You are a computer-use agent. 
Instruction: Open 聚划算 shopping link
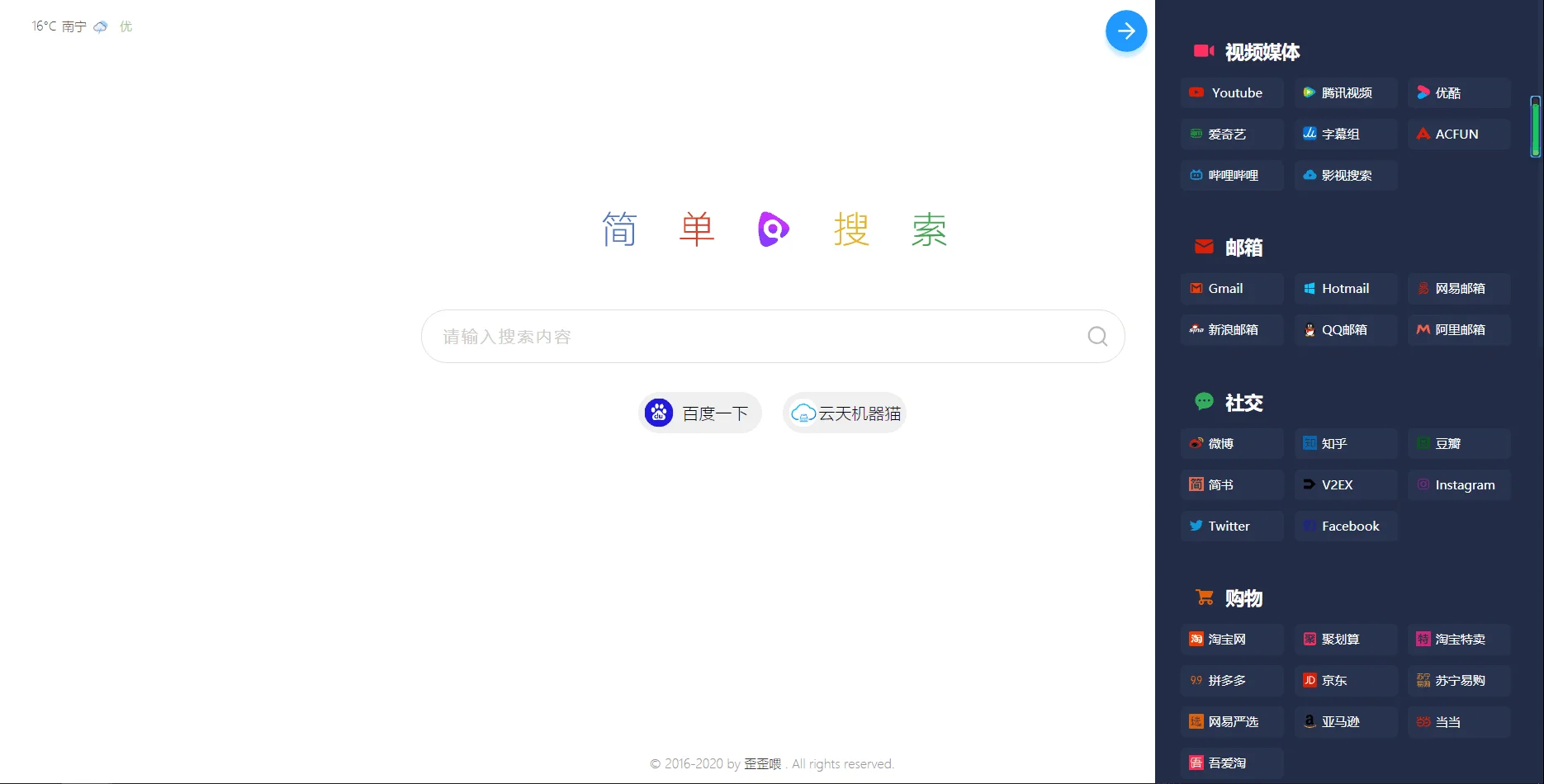point(1346,640)
